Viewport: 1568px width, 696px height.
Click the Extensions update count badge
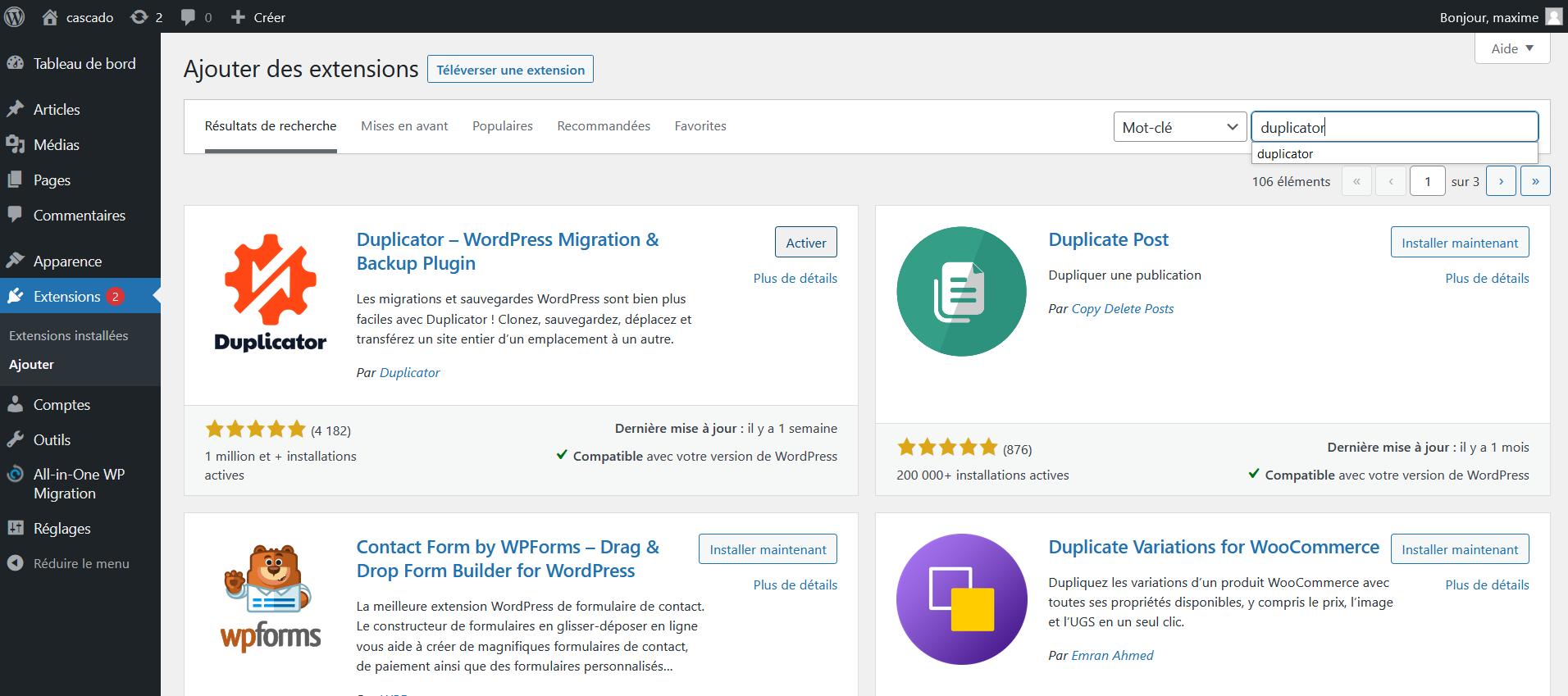tap(115, 296)
